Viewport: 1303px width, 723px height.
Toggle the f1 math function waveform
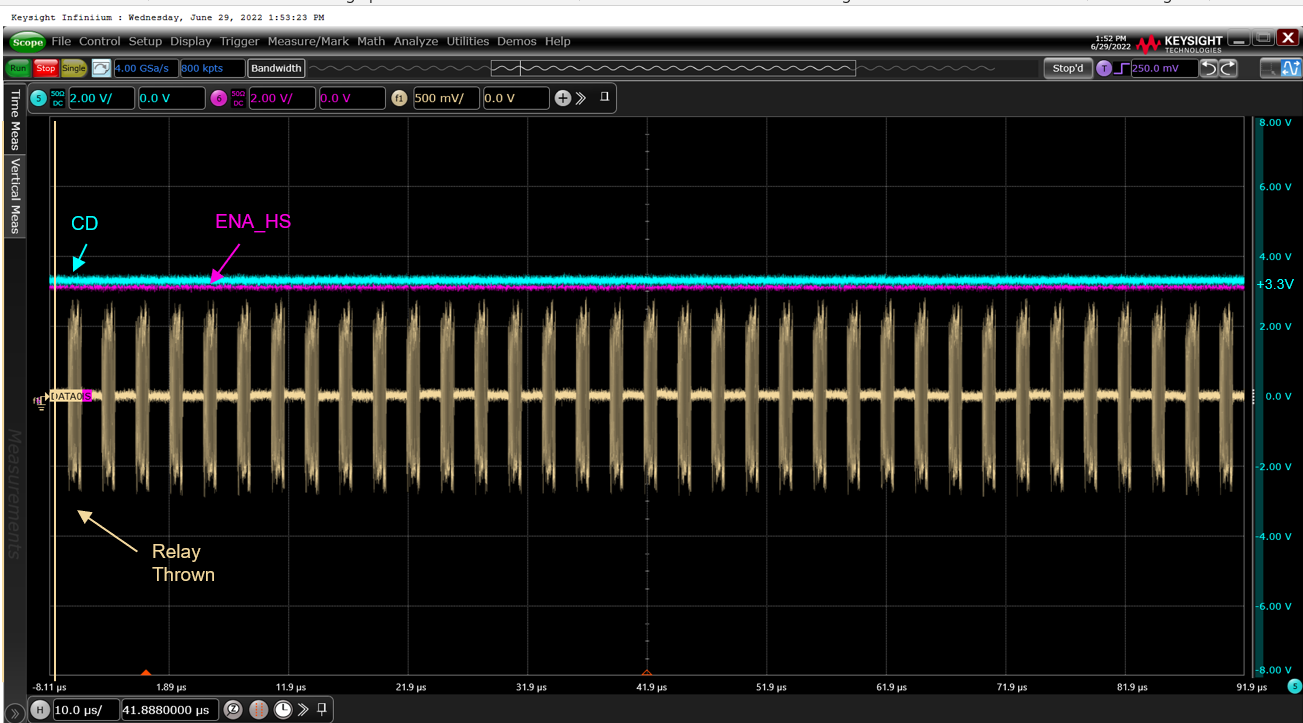click(x=399, y=98)
